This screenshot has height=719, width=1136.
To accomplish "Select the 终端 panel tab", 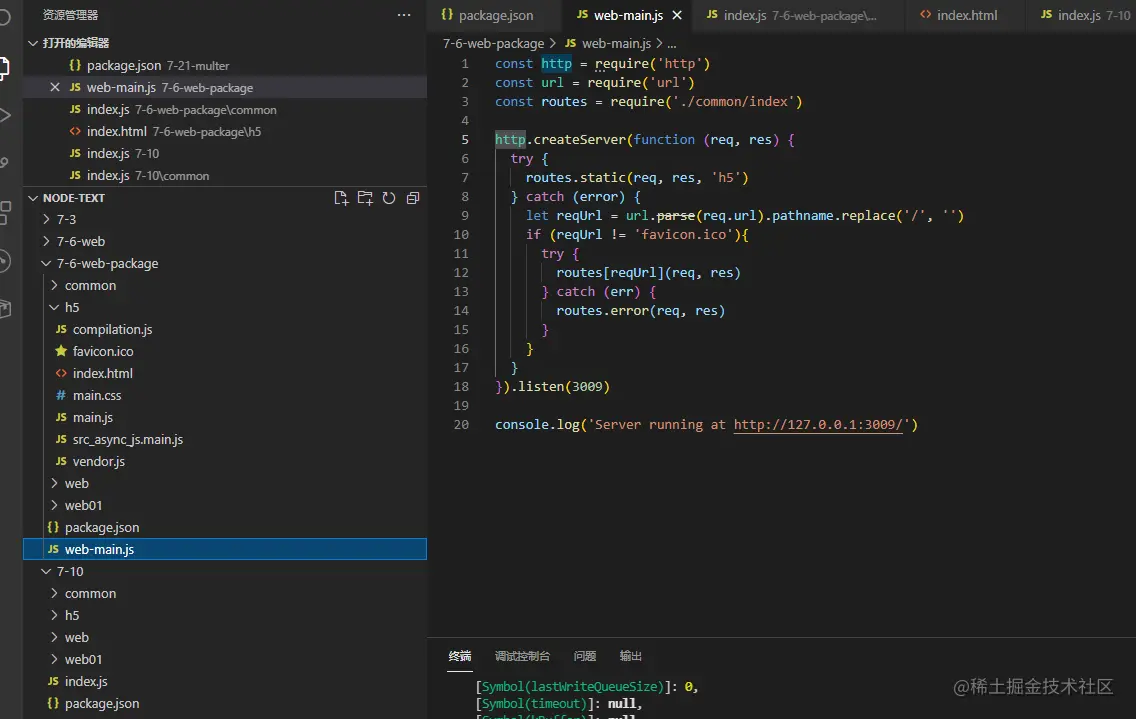I will 459,656.
